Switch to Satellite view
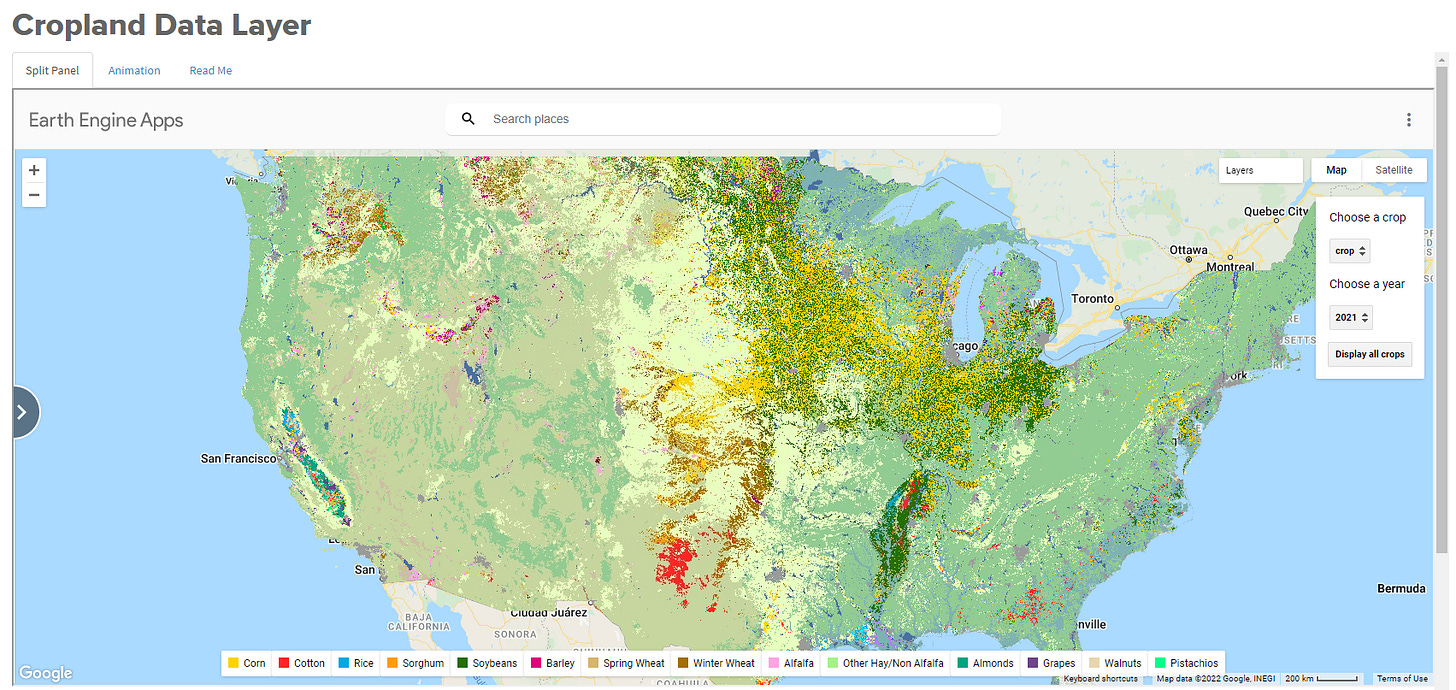Image resolution: width=1456 pixels, height=690 pixels. pyautogui.click(x=1394, y=170)
